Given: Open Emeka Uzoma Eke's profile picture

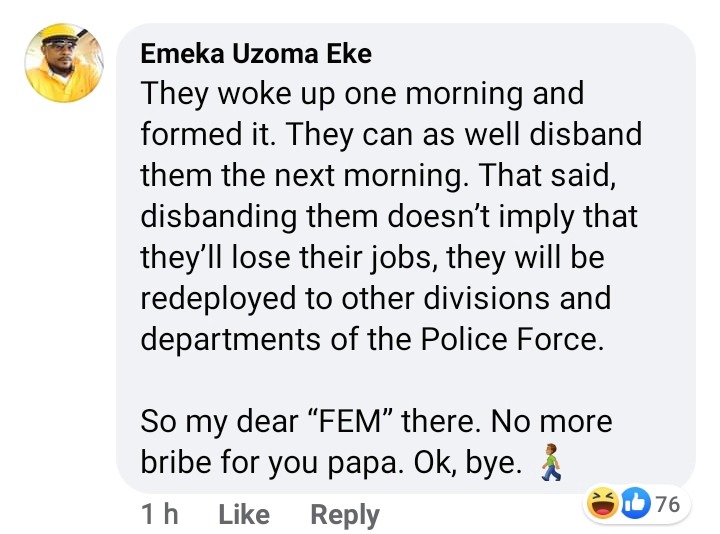Looking at the screenshot, I should pos(60,63).
